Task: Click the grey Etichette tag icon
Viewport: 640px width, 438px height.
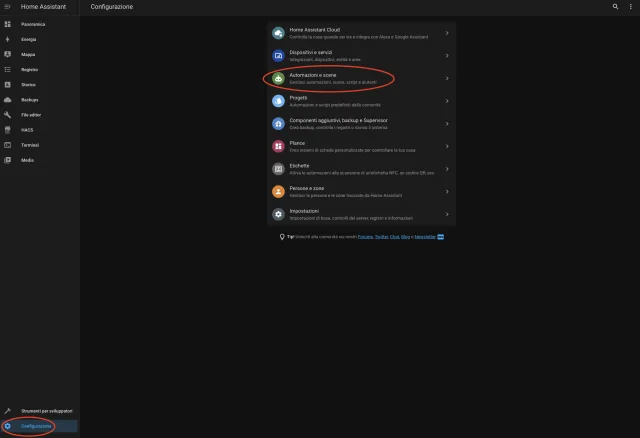Action: (x=278, y=169)
